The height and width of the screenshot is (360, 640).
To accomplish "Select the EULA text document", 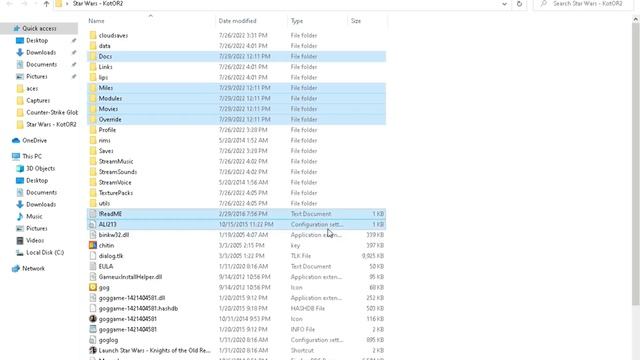I will click(x=106, y=267).
